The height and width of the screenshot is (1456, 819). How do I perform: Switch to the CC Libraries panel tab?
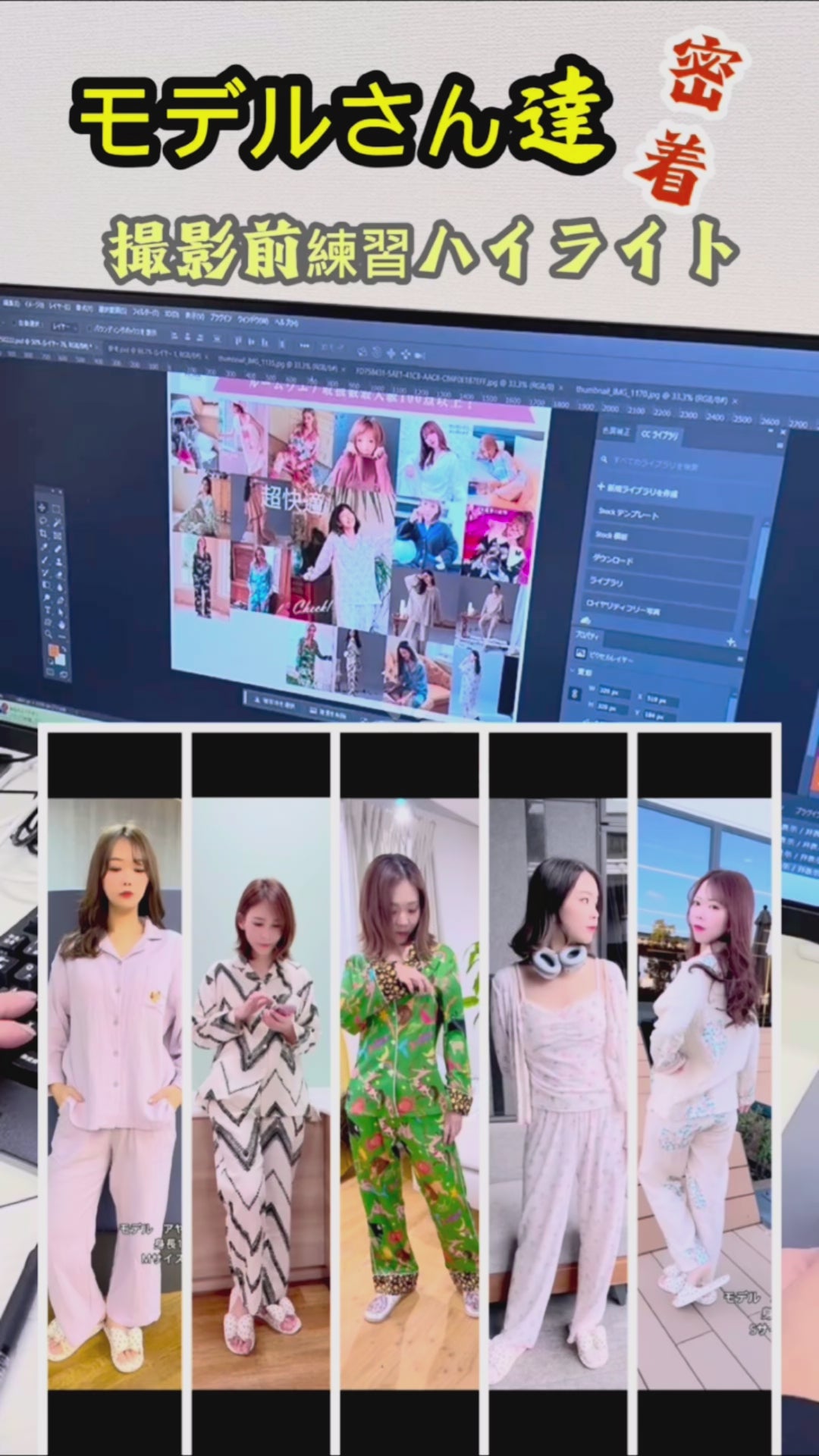[661, 435]
